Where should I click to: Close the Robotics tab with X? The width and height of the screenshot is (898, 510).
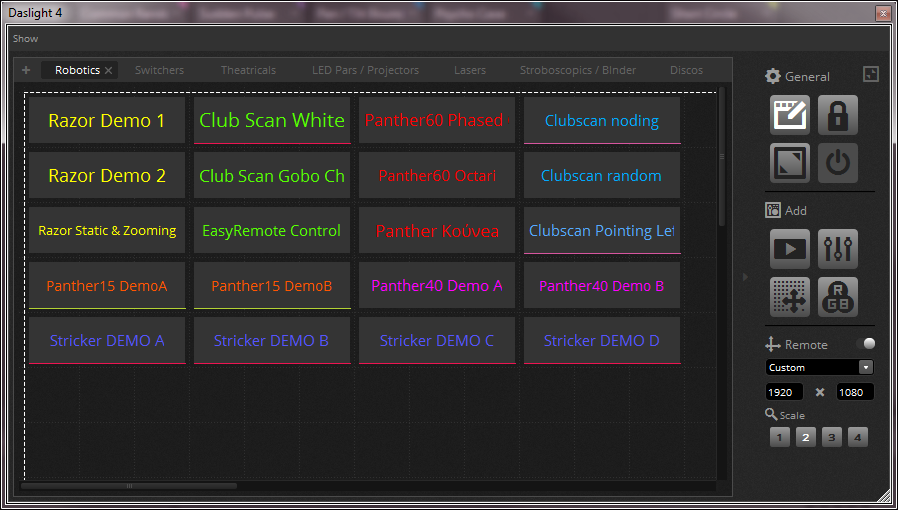pos(108,70)
